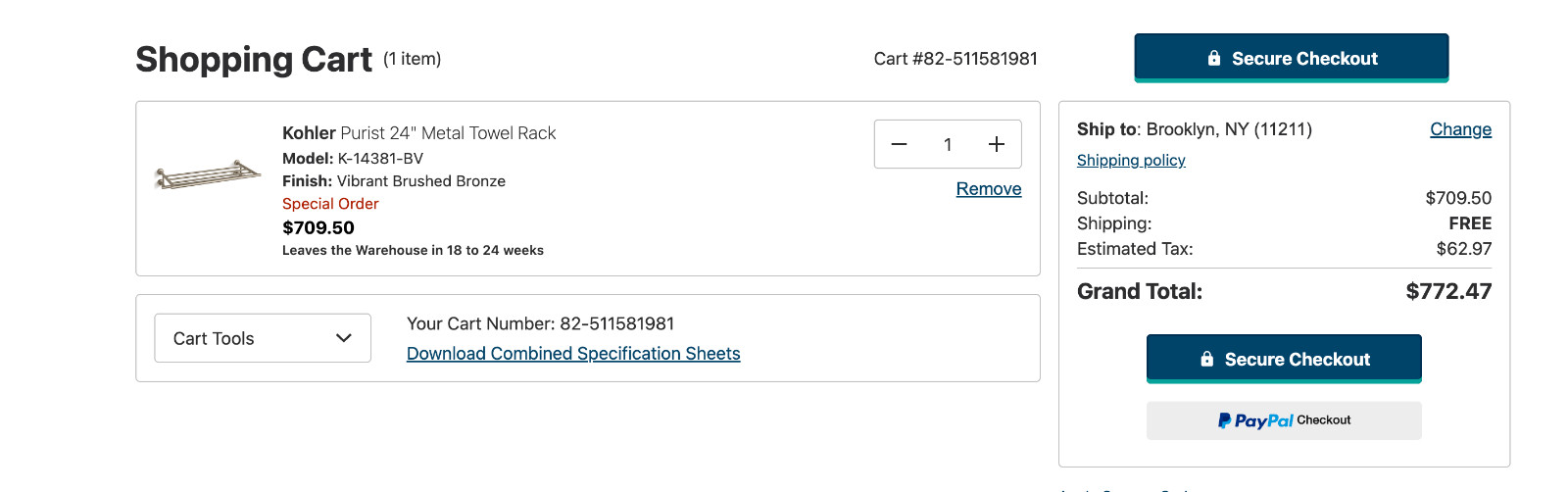Open the towel rack product thumbnail
The width and height of the screenshot is (1568, 492).
click(x=208, y=175)
